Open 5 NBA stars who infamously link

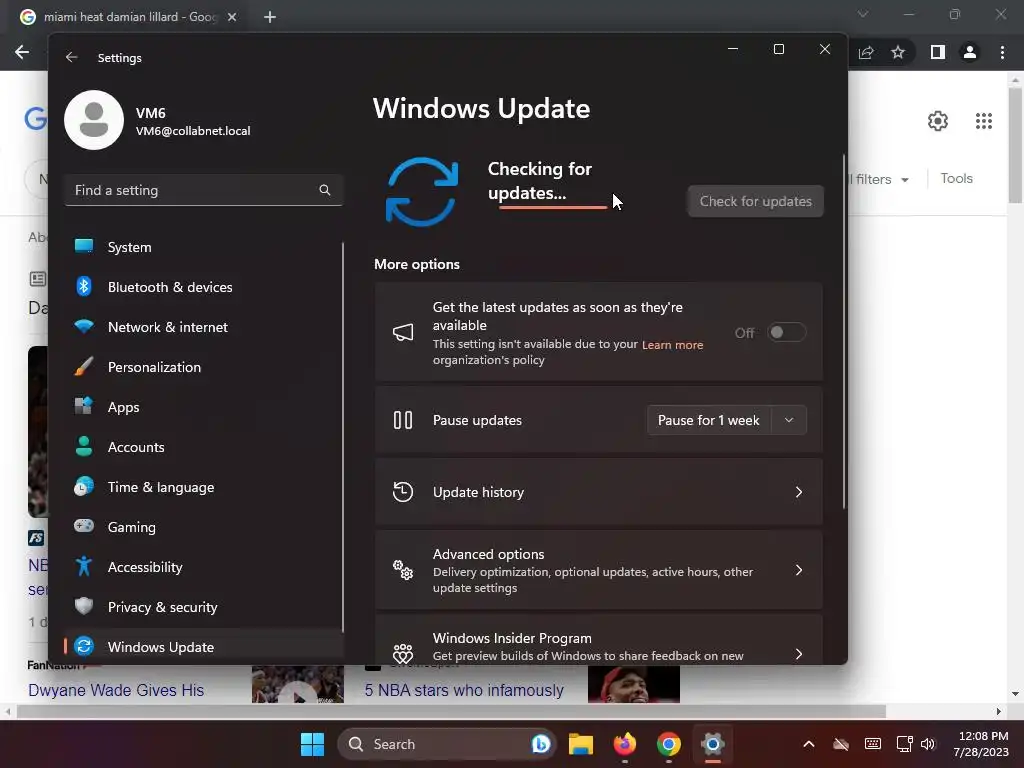coord(464,690)
